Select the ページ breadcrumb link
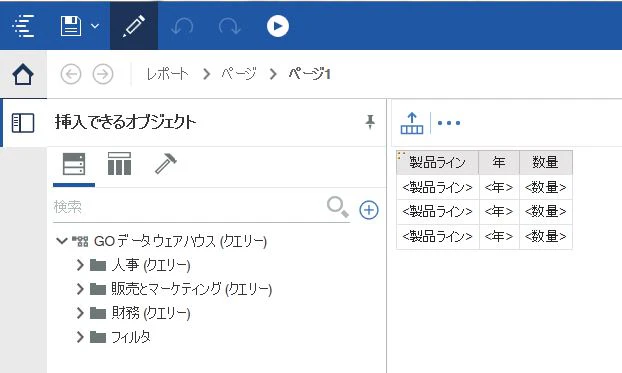 tap(239, 74)
